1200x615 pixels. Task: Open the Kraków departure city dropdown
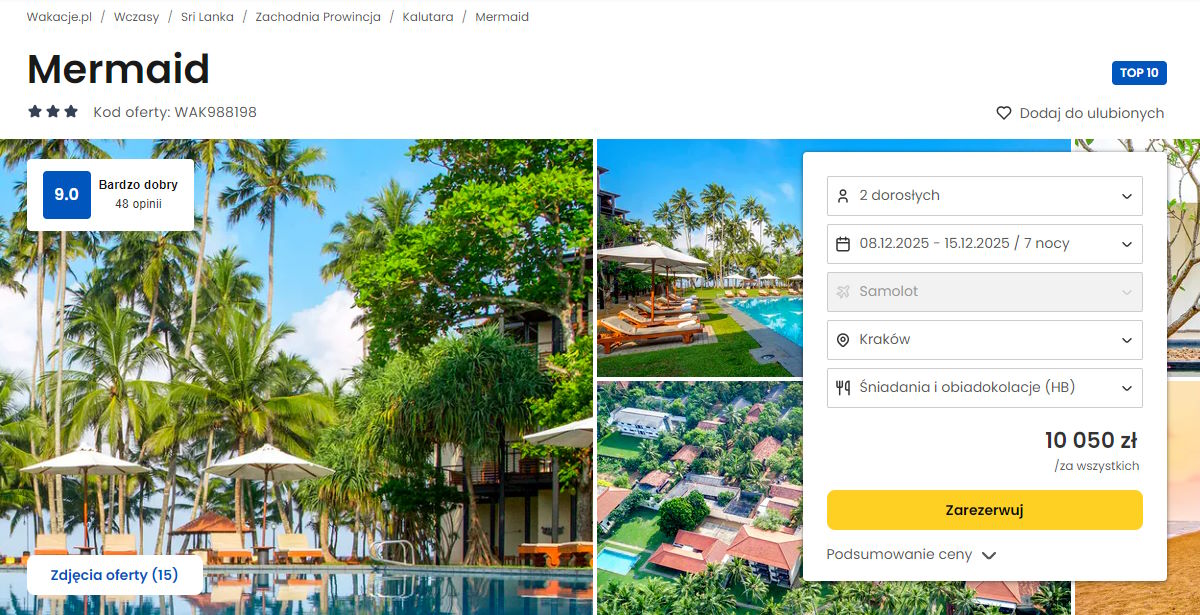tap(985, 340)
